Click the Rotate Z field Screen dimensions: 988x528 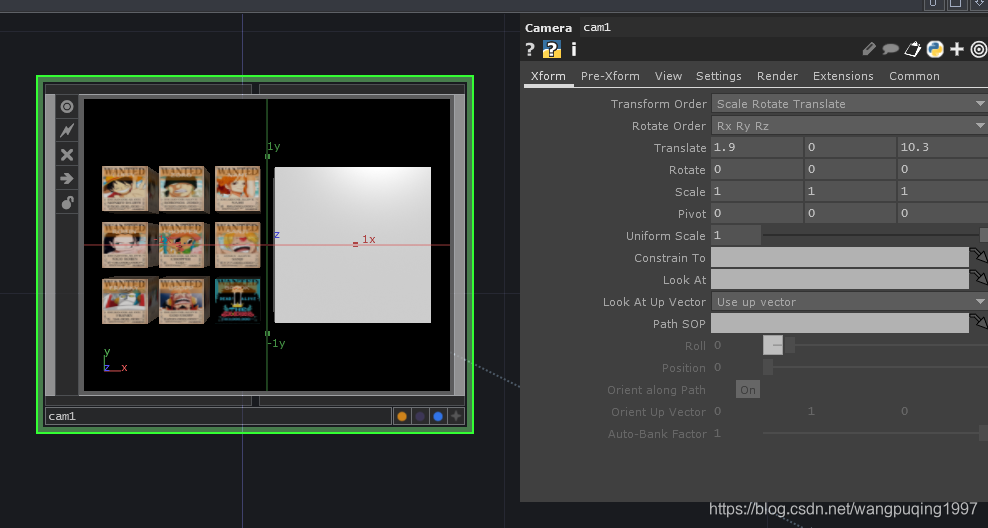943,169
